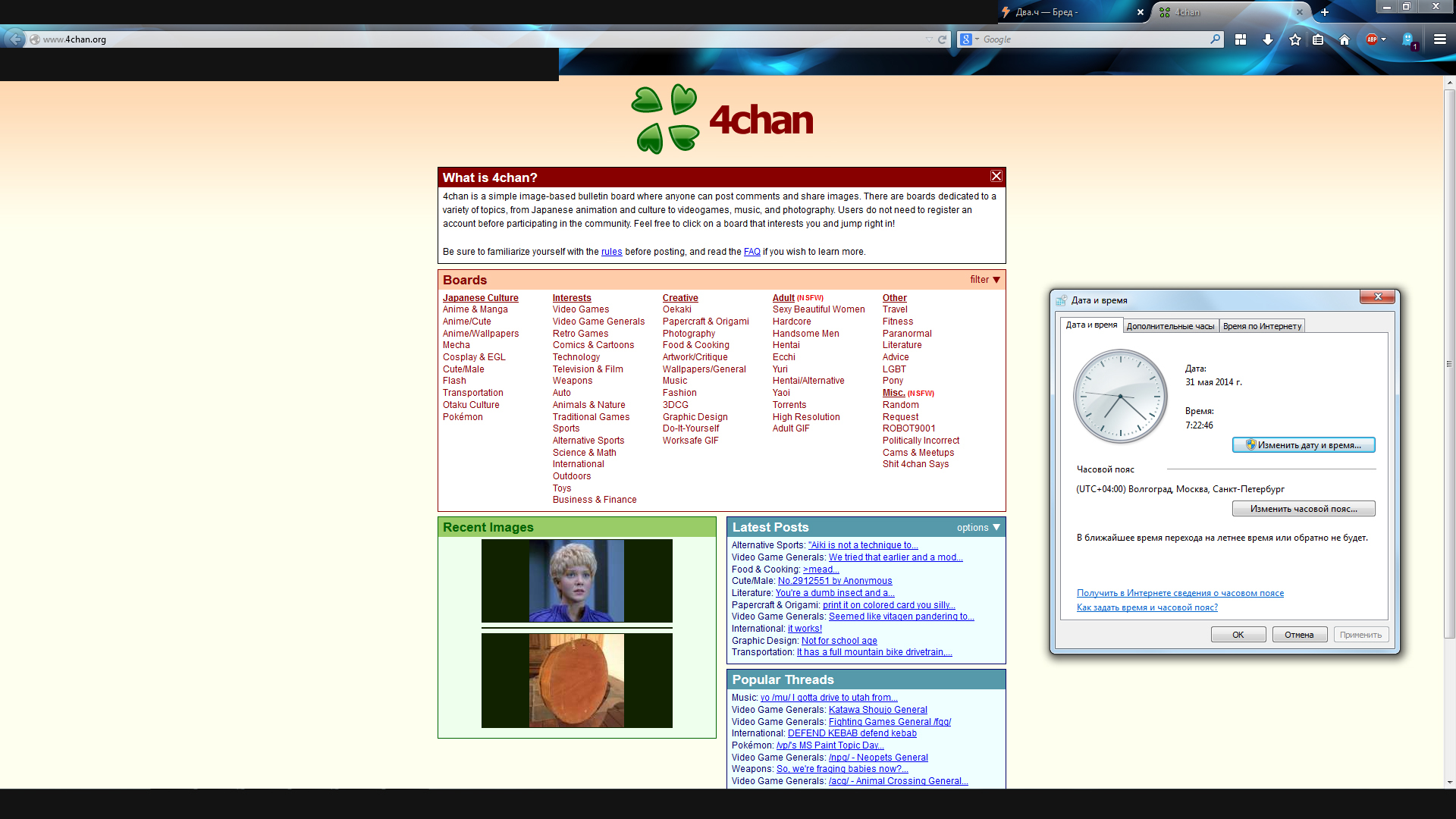Bookmark this page with the star

[1295, 39]
